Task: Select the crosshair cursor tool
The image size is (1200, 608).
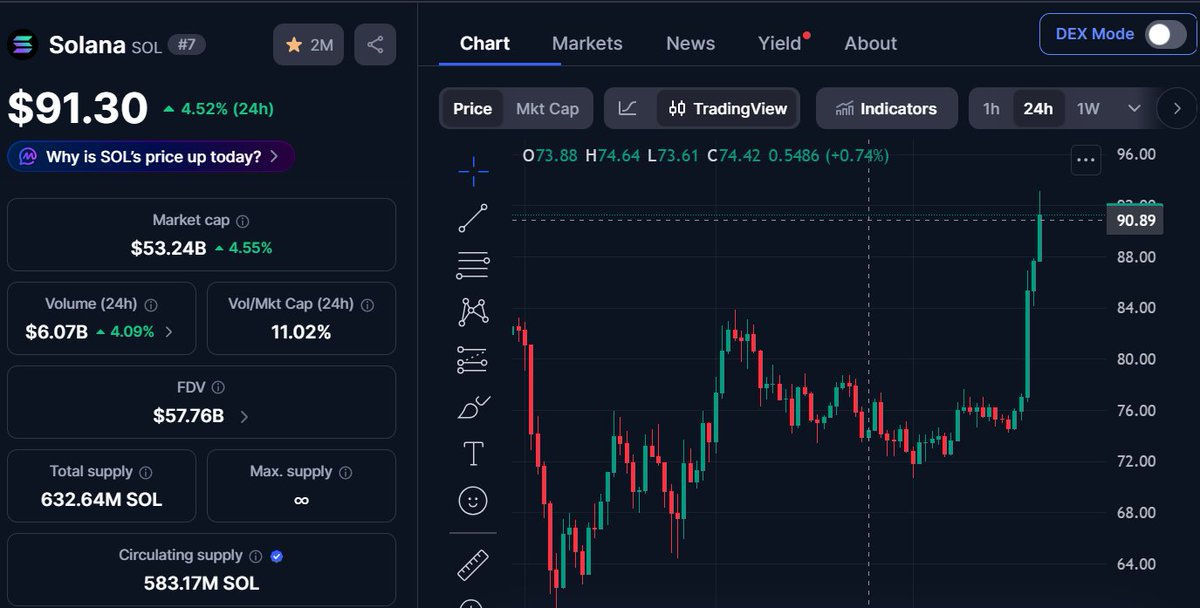Action: pos(473,171)
